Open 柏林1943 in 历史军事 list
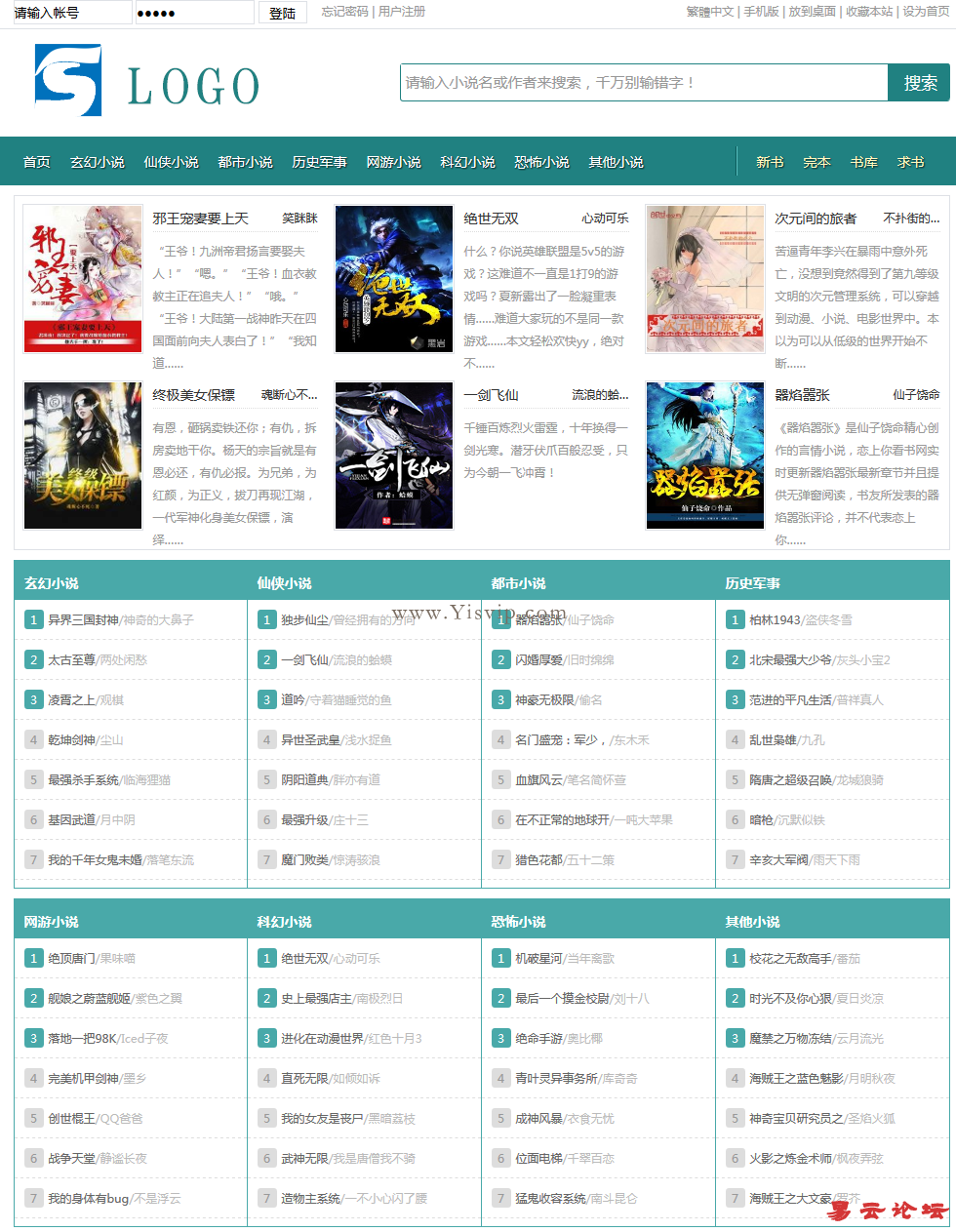956x1232 pixels. [x=775, y=620]
